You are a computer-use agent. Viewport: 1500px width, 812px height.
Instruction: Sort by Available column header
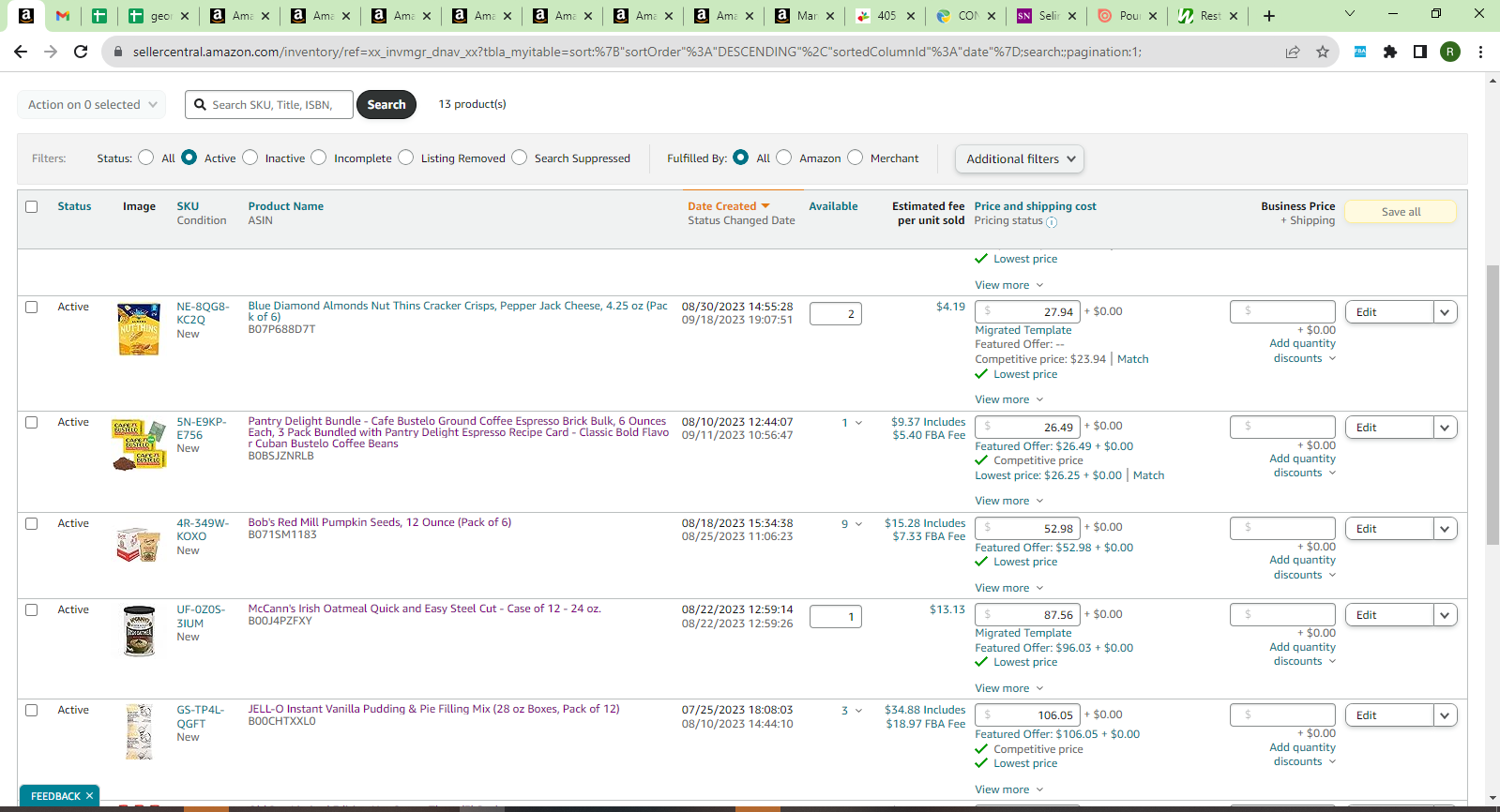click(x=833, y=206)
